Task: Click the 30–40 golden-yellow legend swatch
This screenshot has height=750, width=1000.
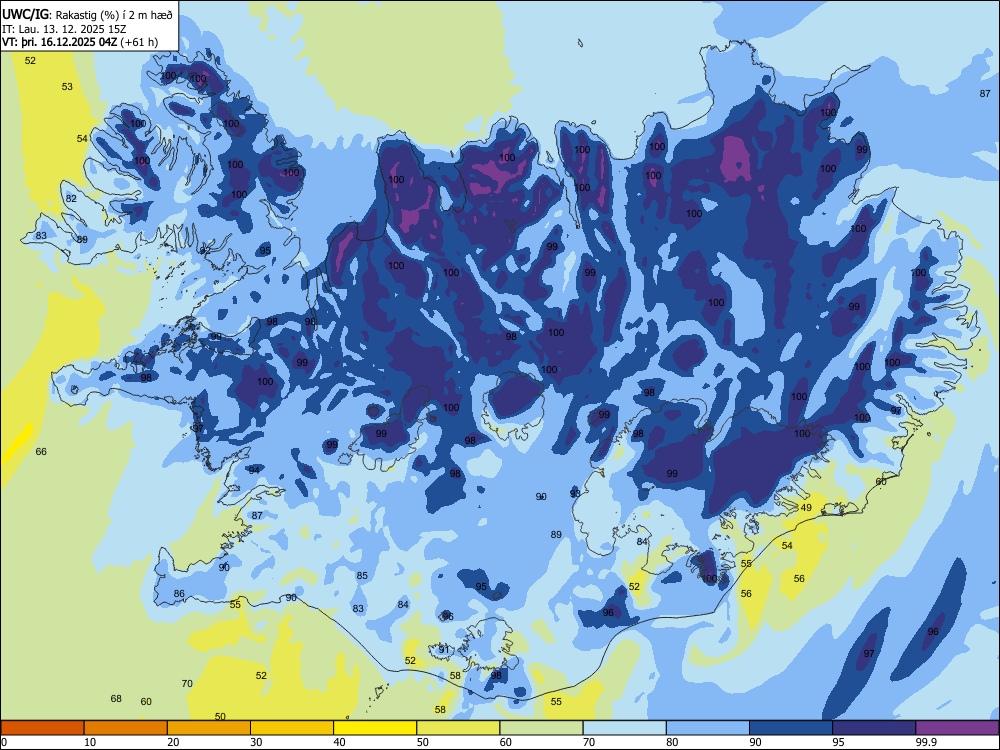Action: [292, 728]
